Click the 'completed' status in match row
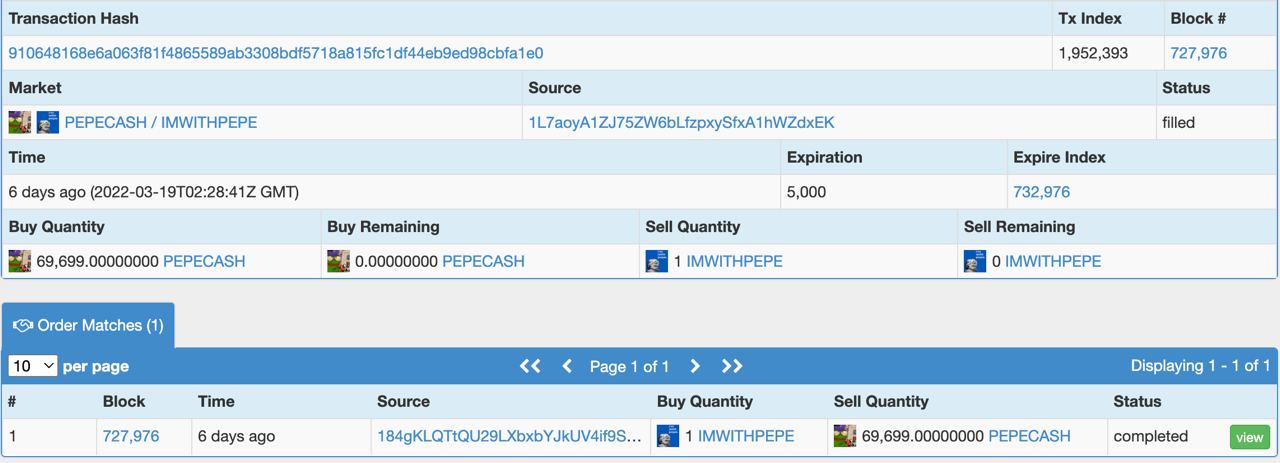This screenshot has width=1280, height=463. [x=1150, y=436]
